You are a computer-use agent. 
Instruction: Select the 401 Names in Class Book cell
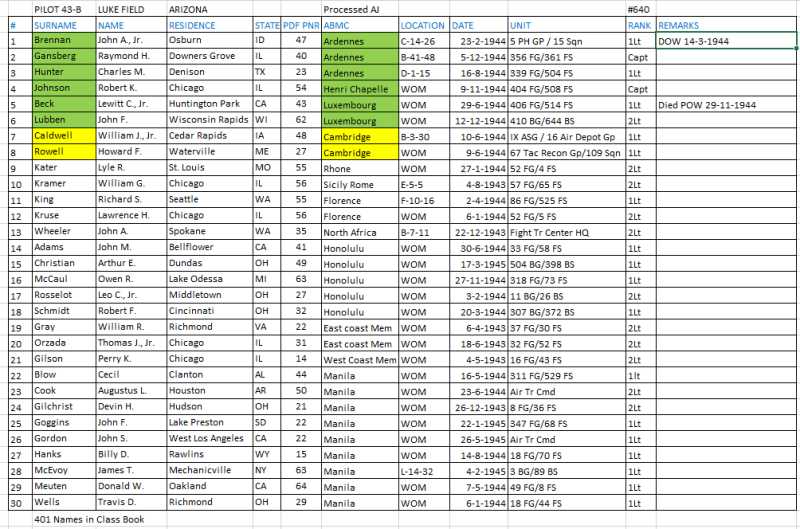[89, 519]
